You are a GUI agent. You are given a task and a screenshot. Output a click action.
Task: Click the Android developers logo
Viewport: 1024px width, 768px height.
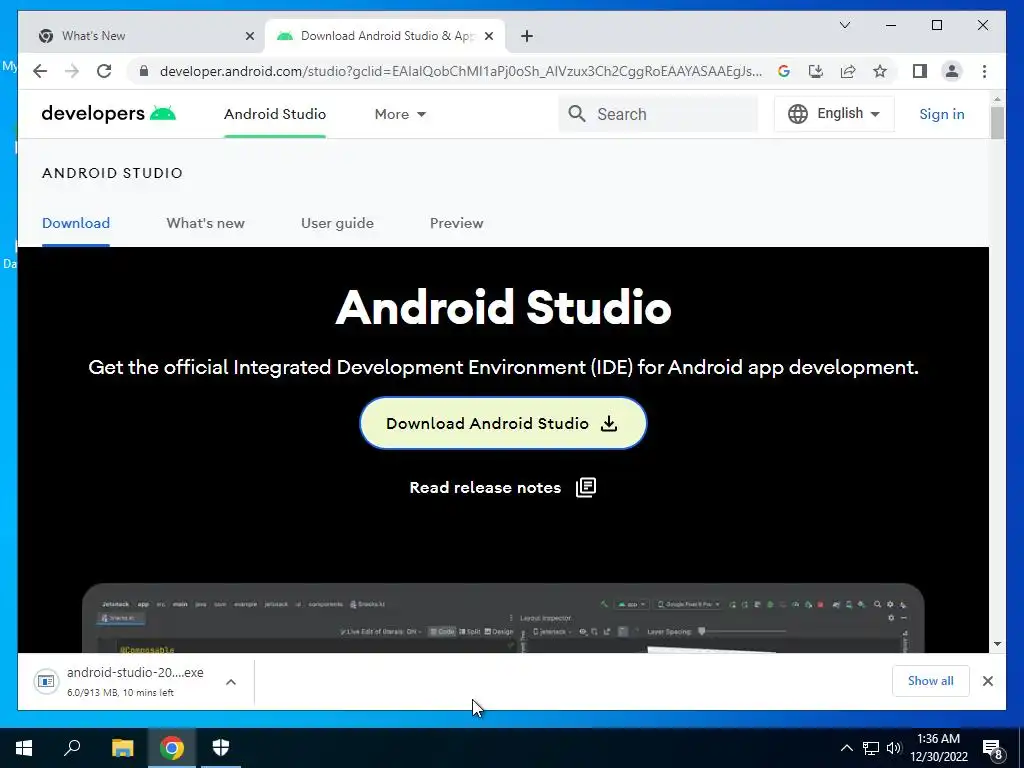[108, 114]
